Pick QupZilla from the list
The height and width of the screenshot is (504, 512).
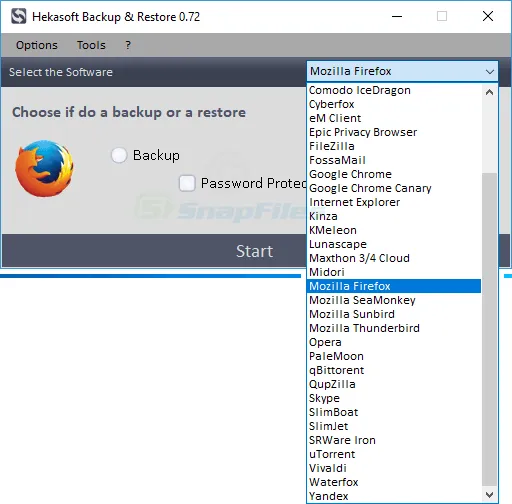(x=394, y=384)
